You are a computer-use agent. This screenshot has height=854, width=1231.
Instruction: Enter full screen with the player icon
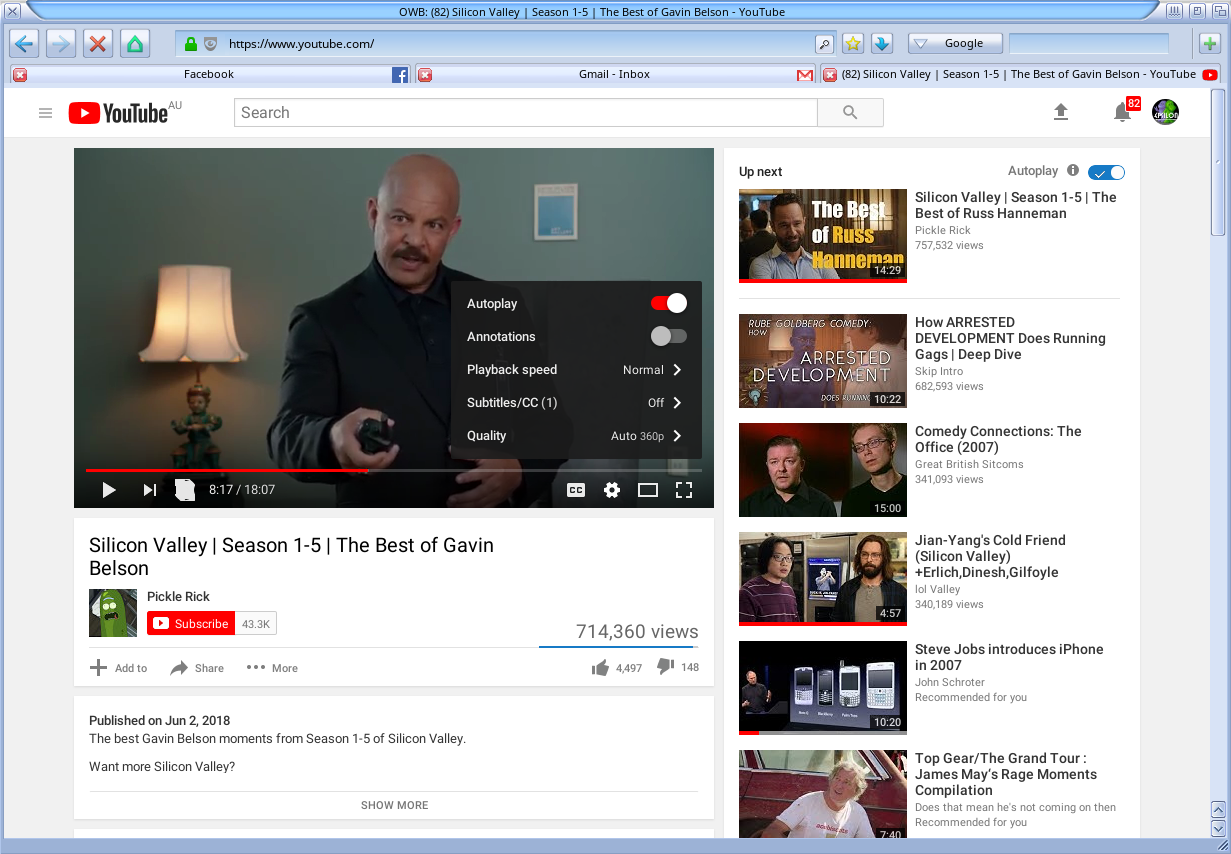(684, 490)
